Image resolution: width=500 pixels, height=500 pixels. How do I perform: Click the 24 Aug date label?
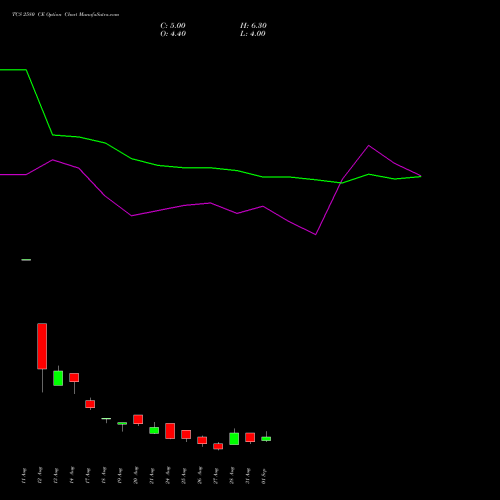tap(168, 476)
